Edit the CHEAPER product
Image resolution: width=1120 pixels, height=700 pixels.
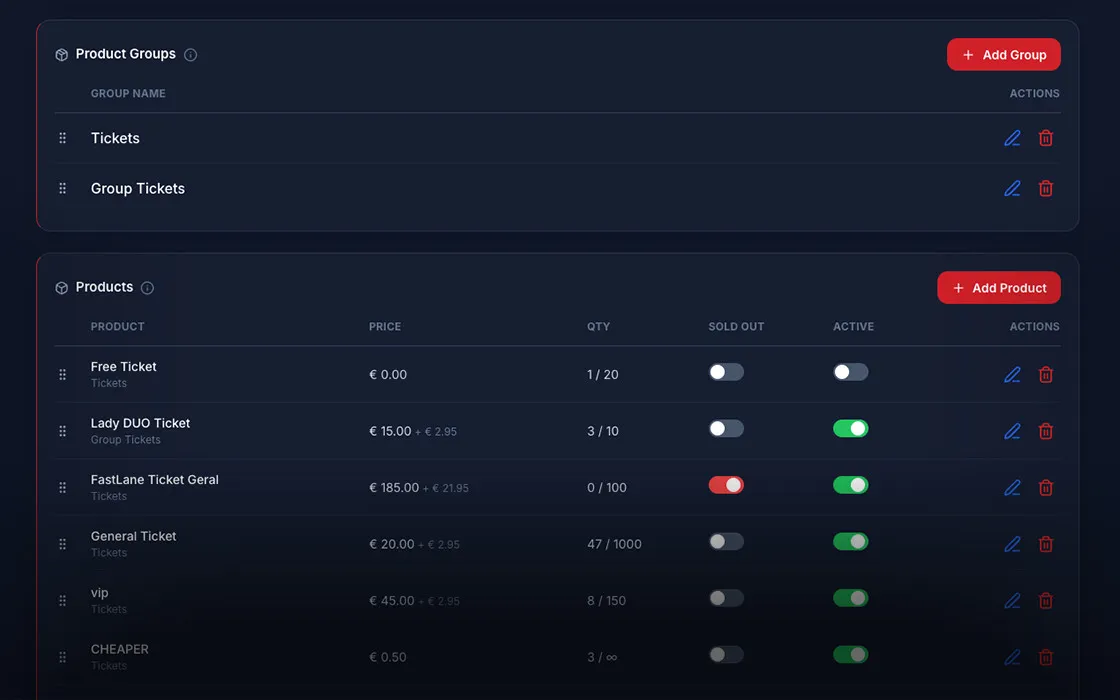point(1012,657)
